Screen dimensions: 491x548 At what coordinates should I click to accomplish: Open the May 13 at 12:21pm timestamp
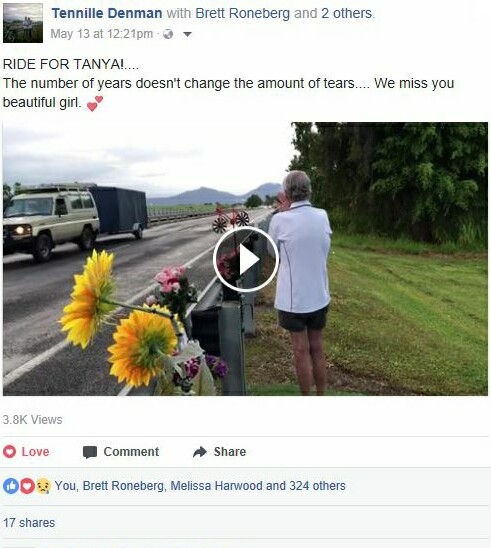(x=102, y=34)
